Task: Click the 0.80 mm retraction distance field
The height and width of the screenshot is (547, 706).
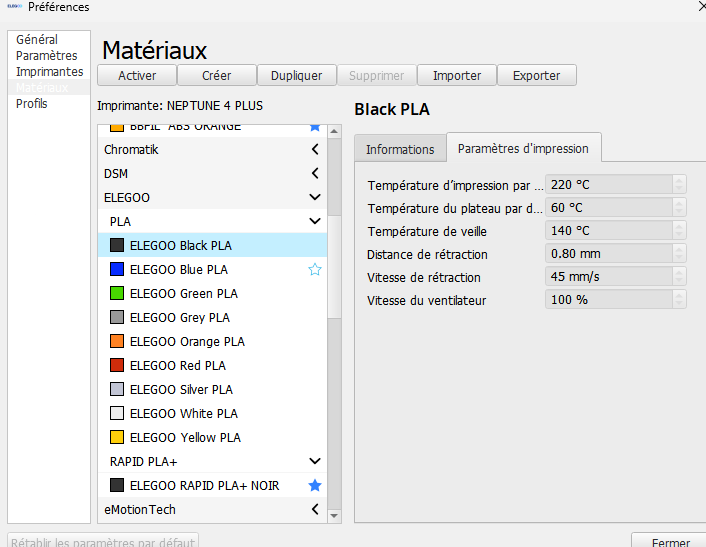Action: coord(609,253)
